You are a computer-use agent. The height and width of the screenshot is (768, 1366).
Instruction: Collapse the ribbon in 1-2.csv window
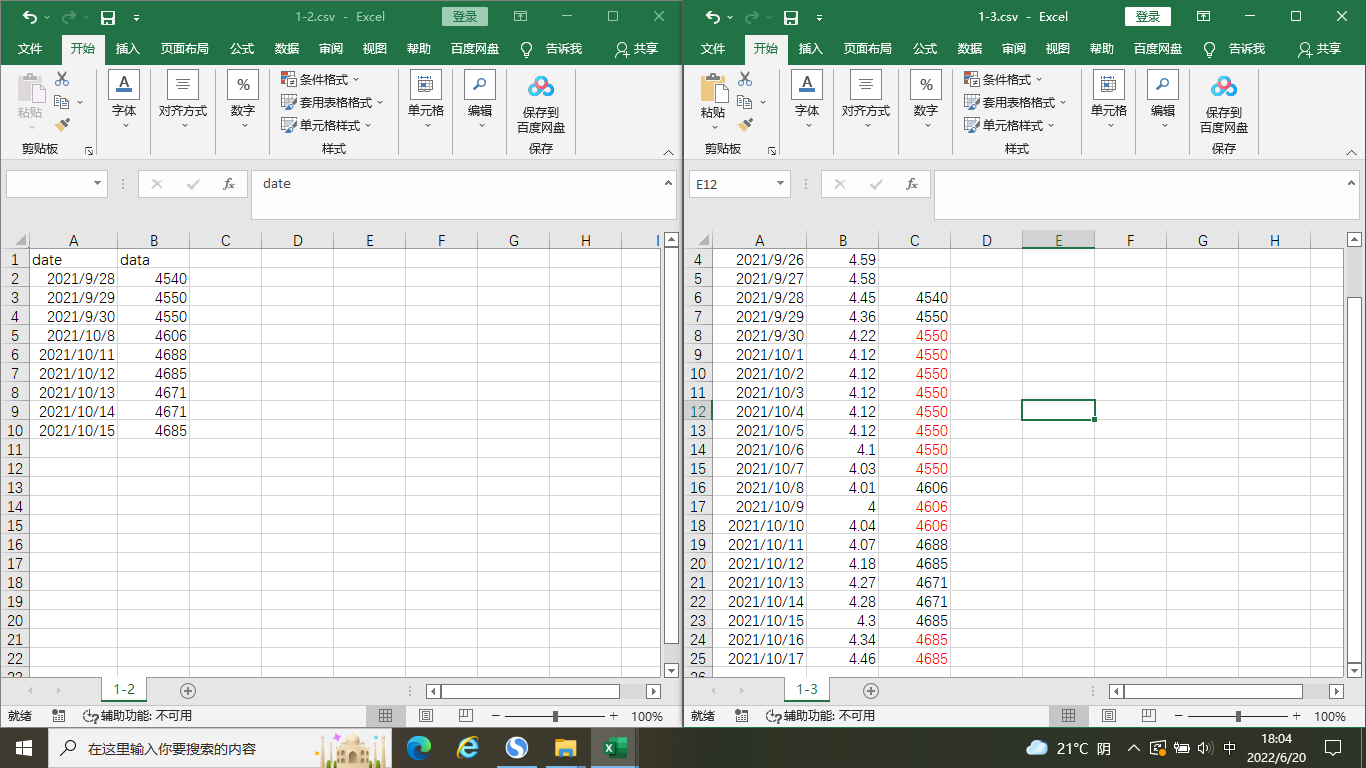coord(669,153)
